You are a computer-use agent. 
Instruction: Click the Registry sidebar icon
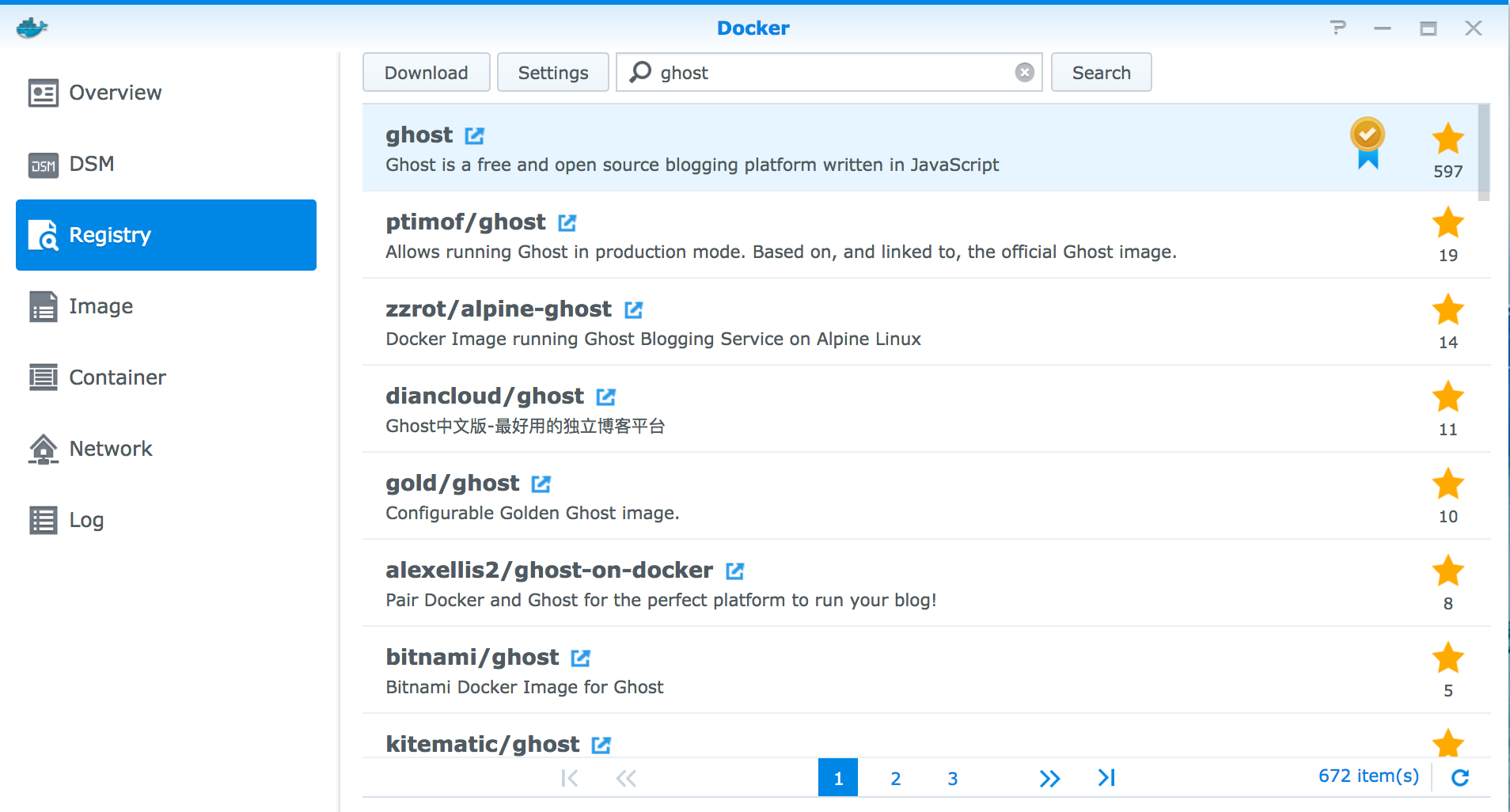click(44, 235)
